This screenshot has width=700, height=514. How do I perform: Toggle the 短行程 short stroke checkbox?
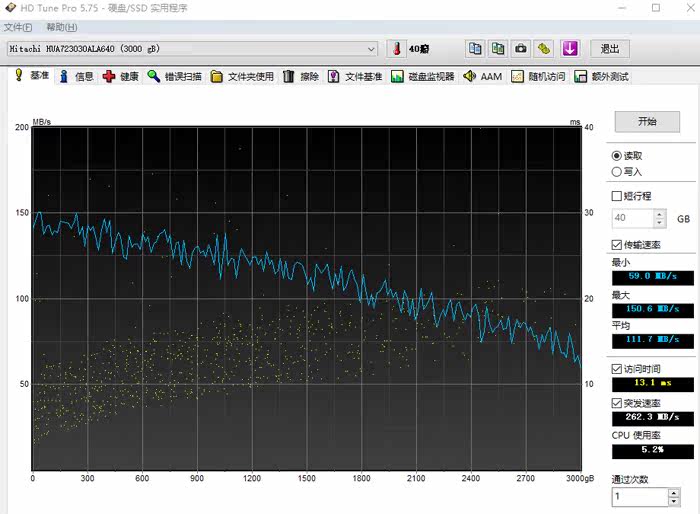(617, 196)
